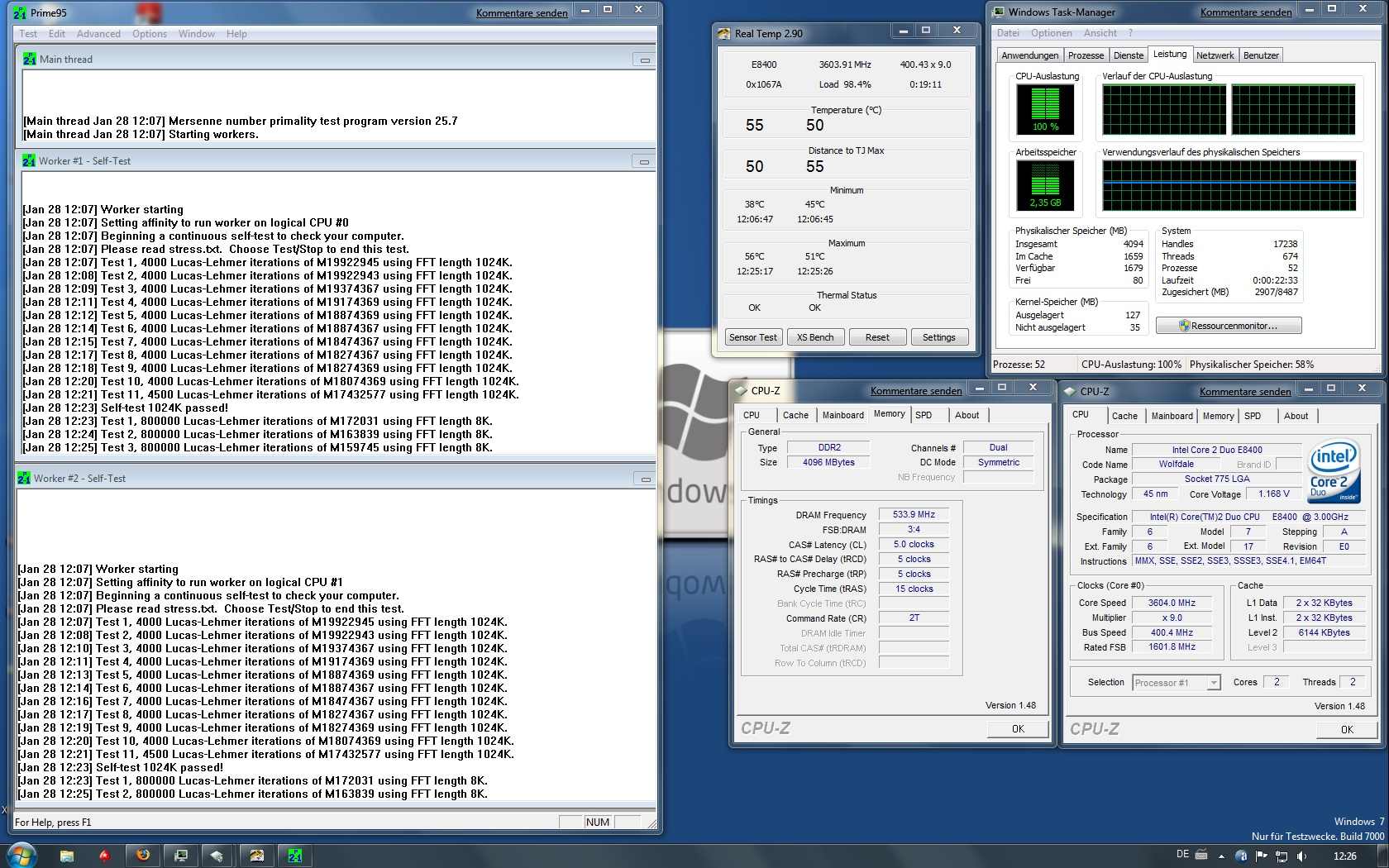This screenshot has height=868, width=1389.
Task: Open the Datei menu in Task-Manager
Action: pyautogui.click(x=1008, y=33)
